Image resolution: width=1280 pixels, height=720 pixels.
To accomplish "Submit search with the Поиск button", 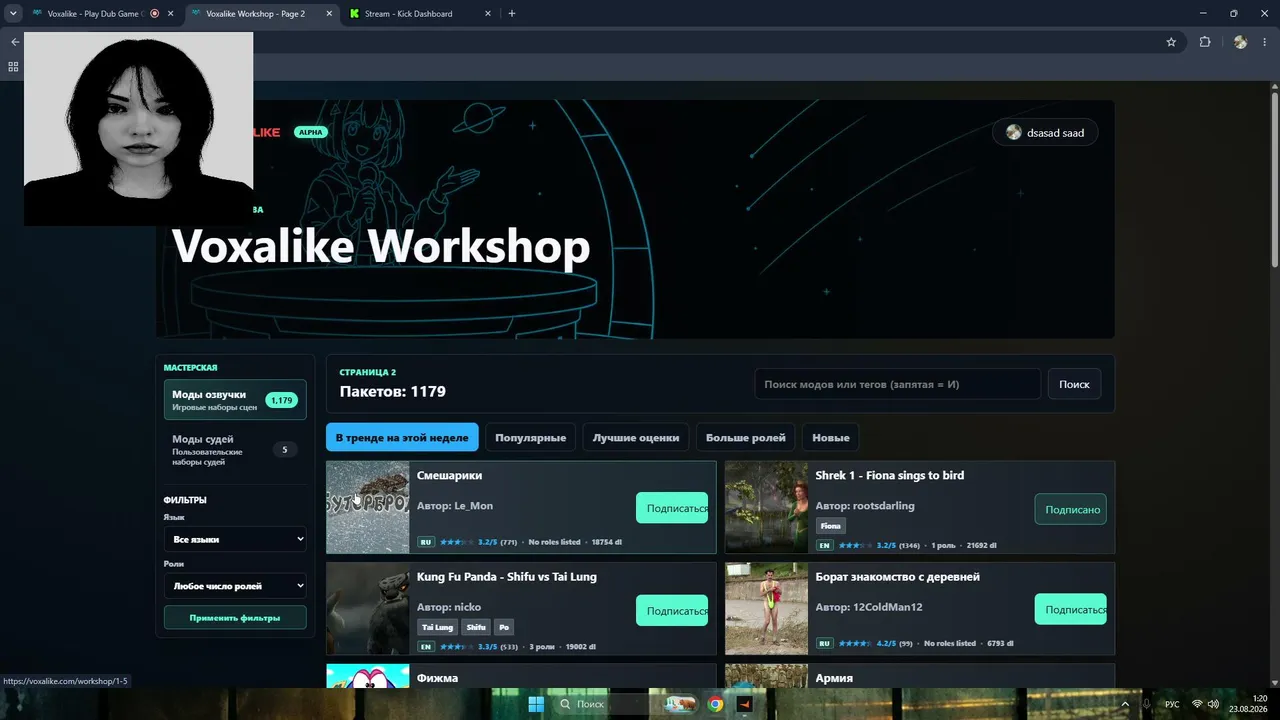I will (1074, 384).
